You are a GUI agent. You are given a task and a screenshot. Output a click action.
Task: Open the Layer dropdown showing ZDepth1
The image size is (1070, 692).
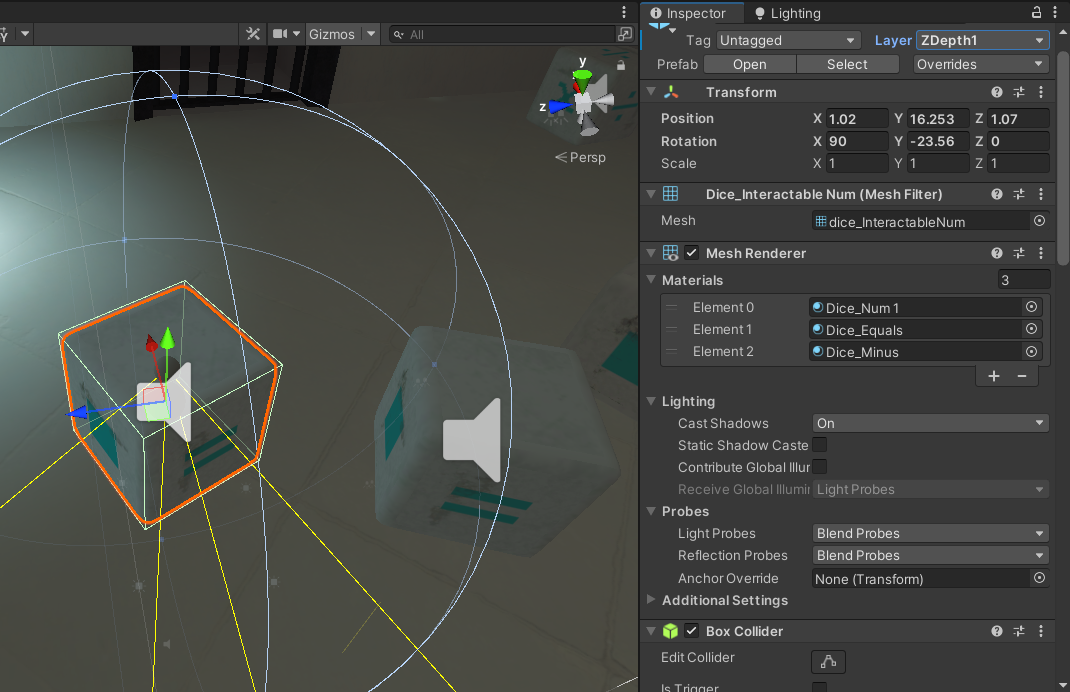982,40
